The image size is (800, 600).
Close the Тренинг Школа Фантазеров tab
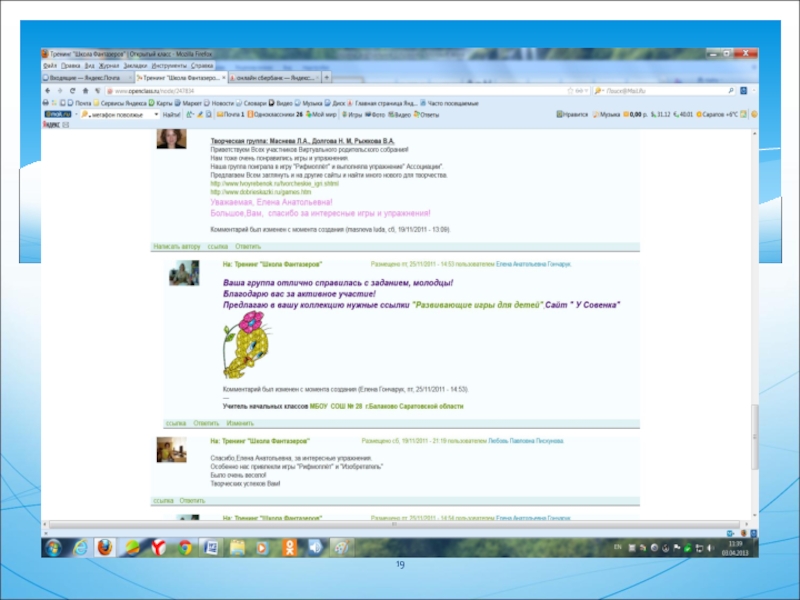(x=223, y=78)
